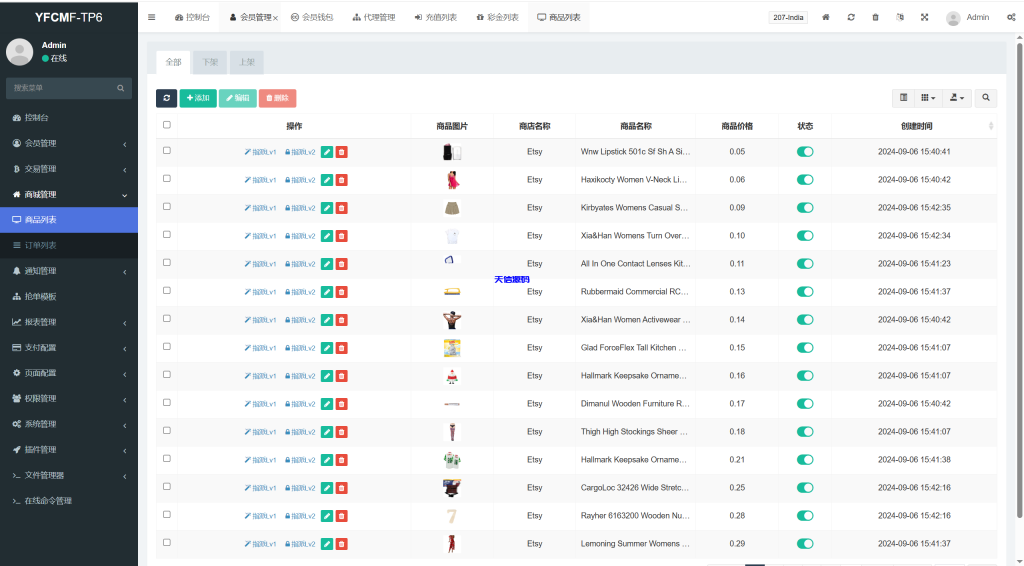This screenshot has height=566, width=1024.
Task: Click the language switch icon in top bar
Action: point(900,18)
